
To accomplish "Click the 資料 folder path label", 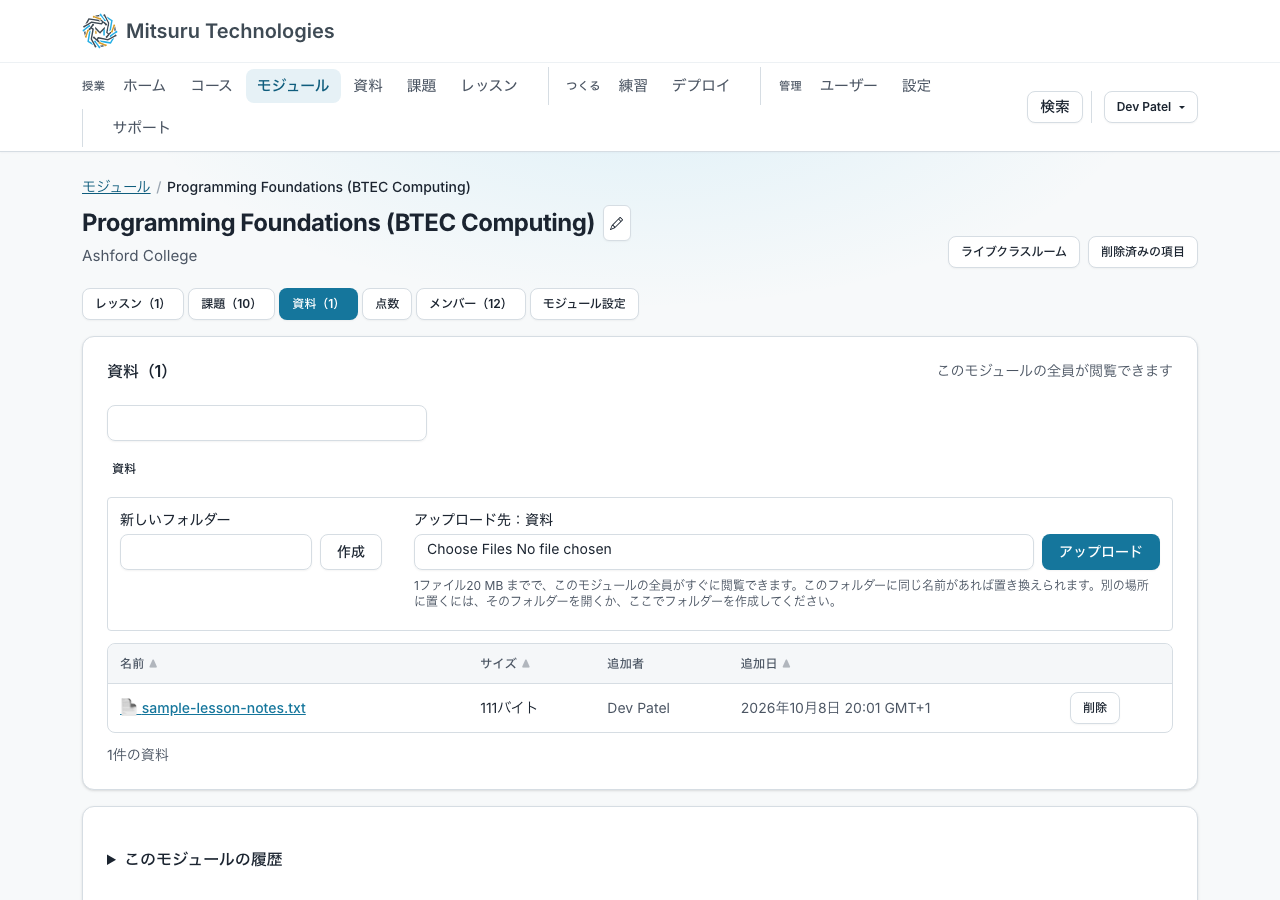I will click(124, 469).
